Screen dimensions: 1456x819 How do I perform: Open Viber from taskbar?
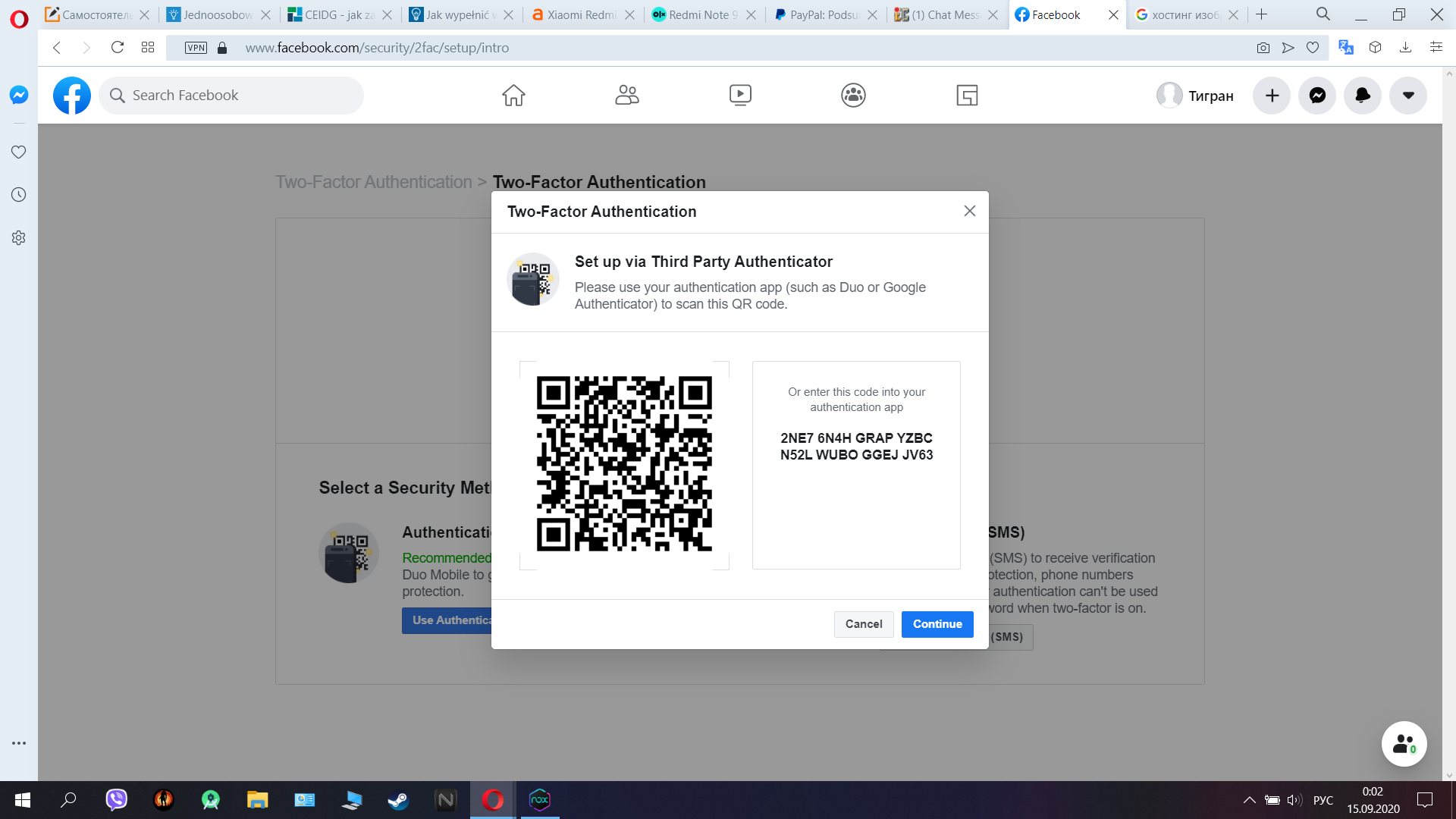click(116, 800)
